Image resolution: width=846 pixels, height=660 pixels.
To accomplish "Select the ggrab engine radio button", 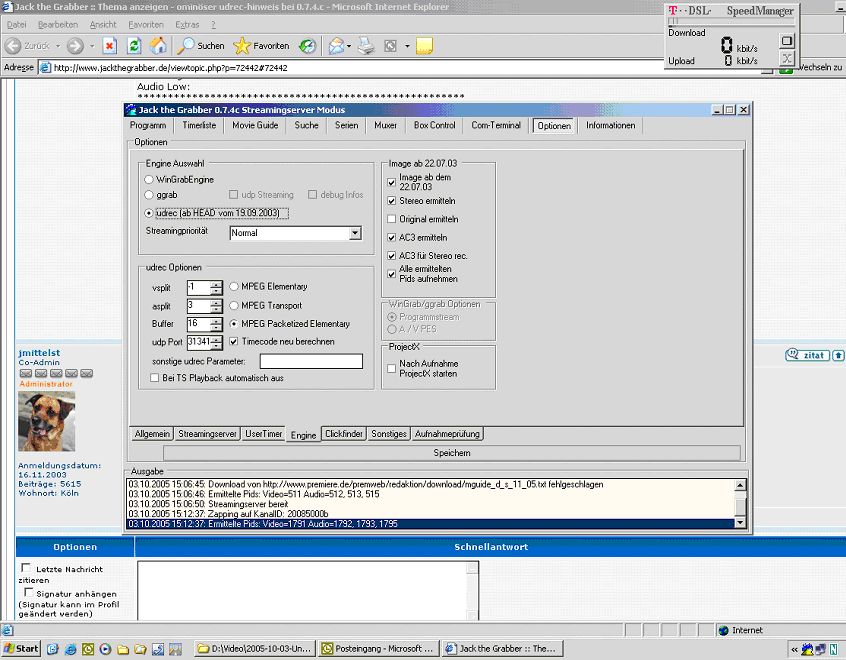I will (149, 195).
